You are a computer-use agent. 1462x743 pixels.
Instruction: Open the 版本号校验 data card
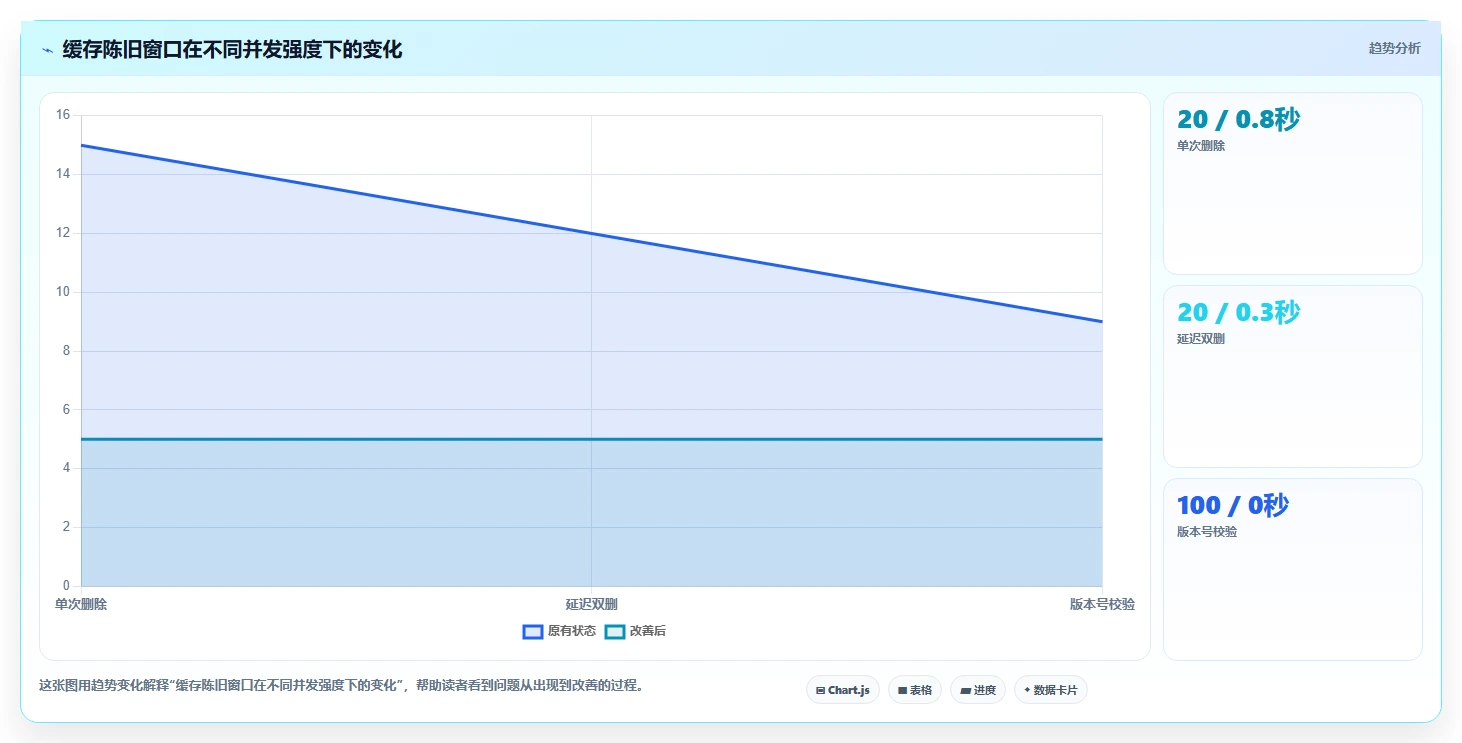1292,569
